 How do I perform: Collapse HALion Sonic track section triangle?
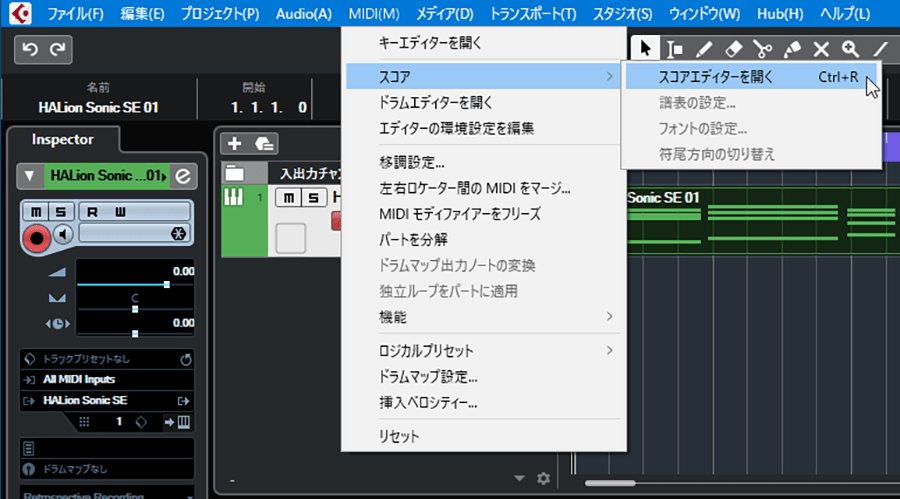click(x=30, y=176)
